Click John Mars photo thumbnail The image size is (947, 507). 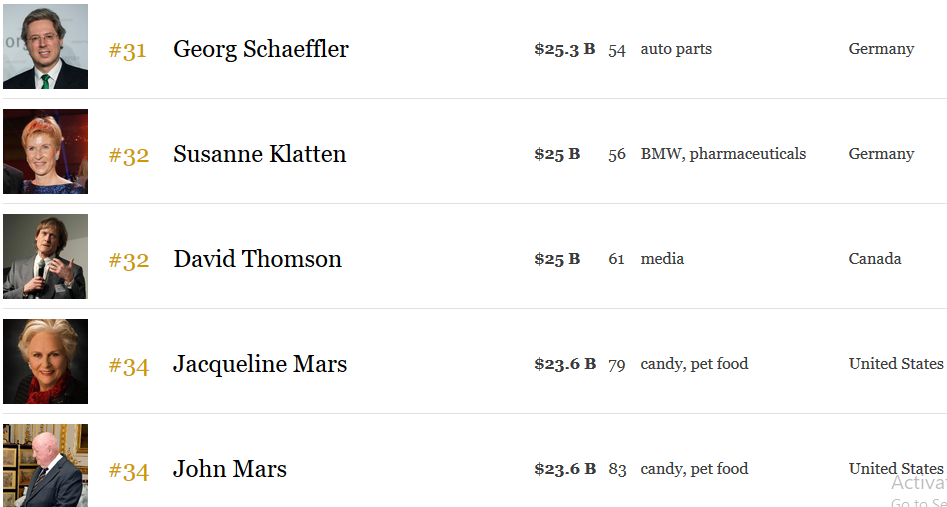pyautogui.click(x=45, y=465)
